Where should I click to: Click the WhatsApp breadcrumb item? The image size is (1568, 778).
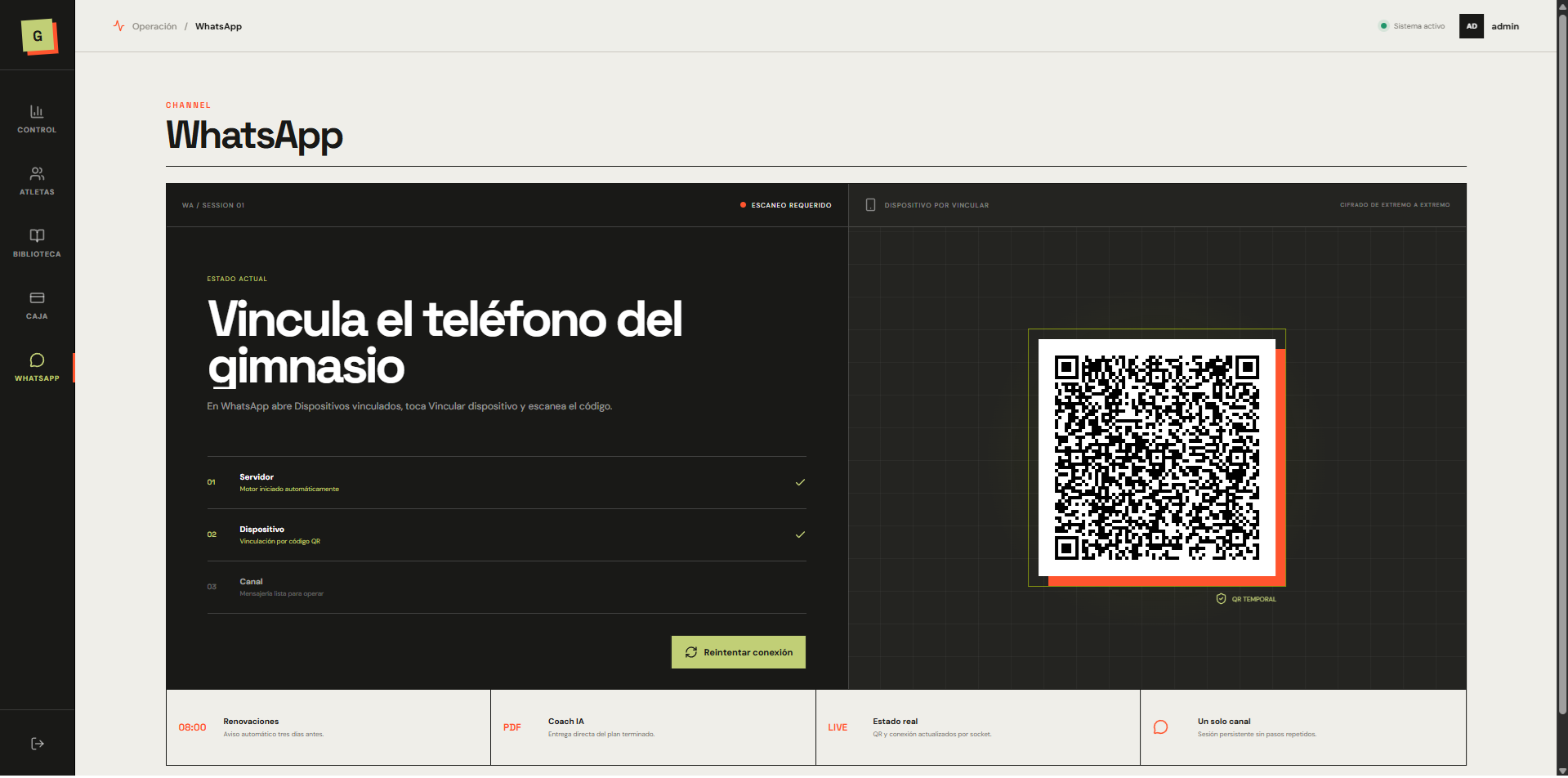point(218,26)
